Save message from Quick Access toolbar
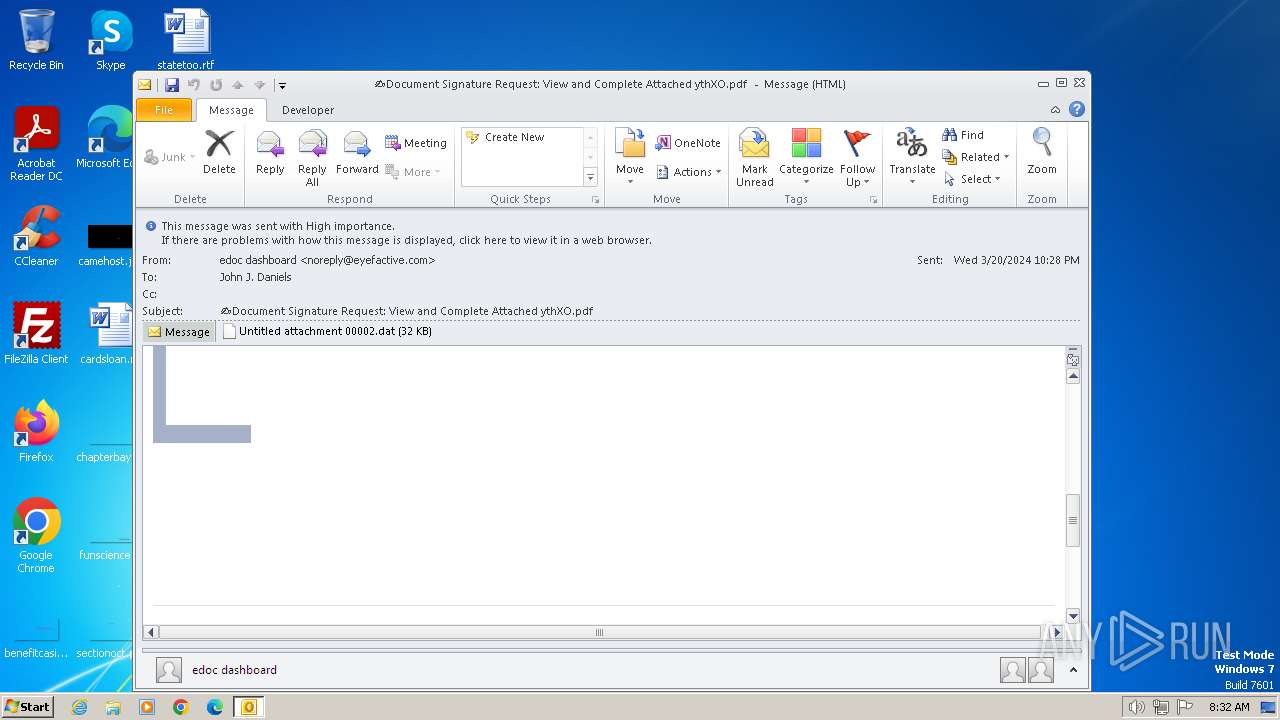This screenshot has width=1280, height=720. tap(172, 85)
